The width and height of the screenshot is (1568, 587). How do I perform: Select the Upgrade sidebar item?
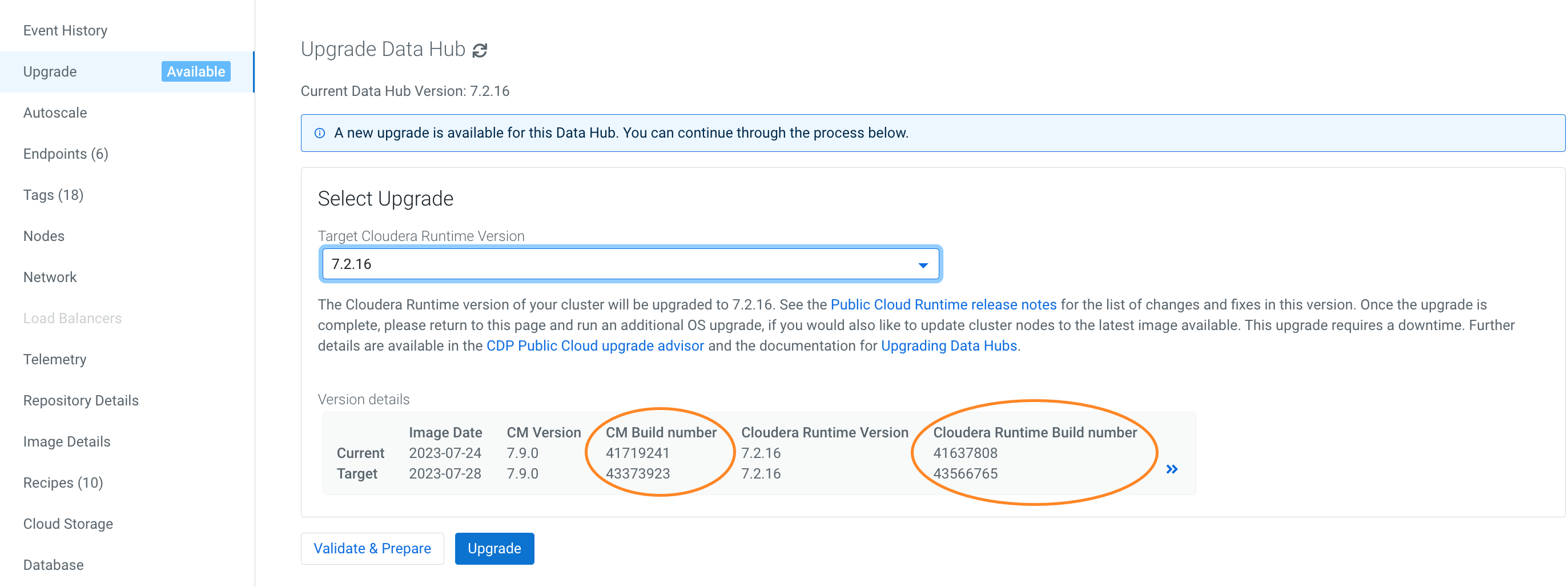tap(127, 72)
